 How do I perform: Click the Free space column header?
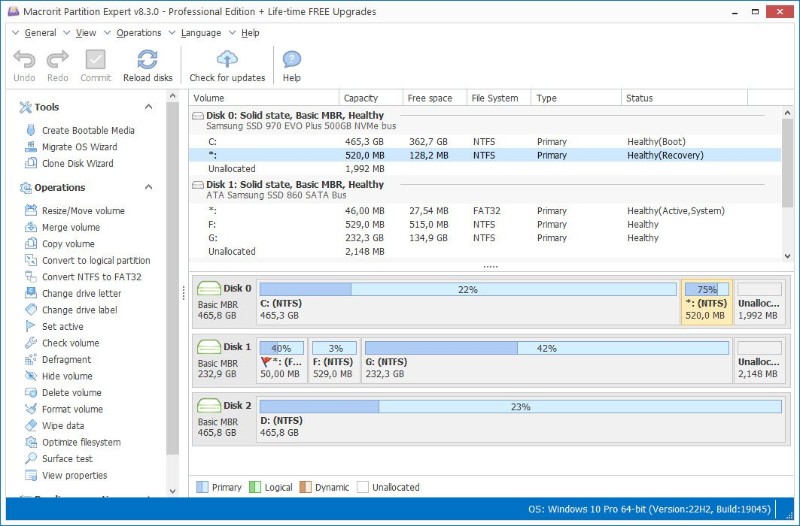pos(430,98)
